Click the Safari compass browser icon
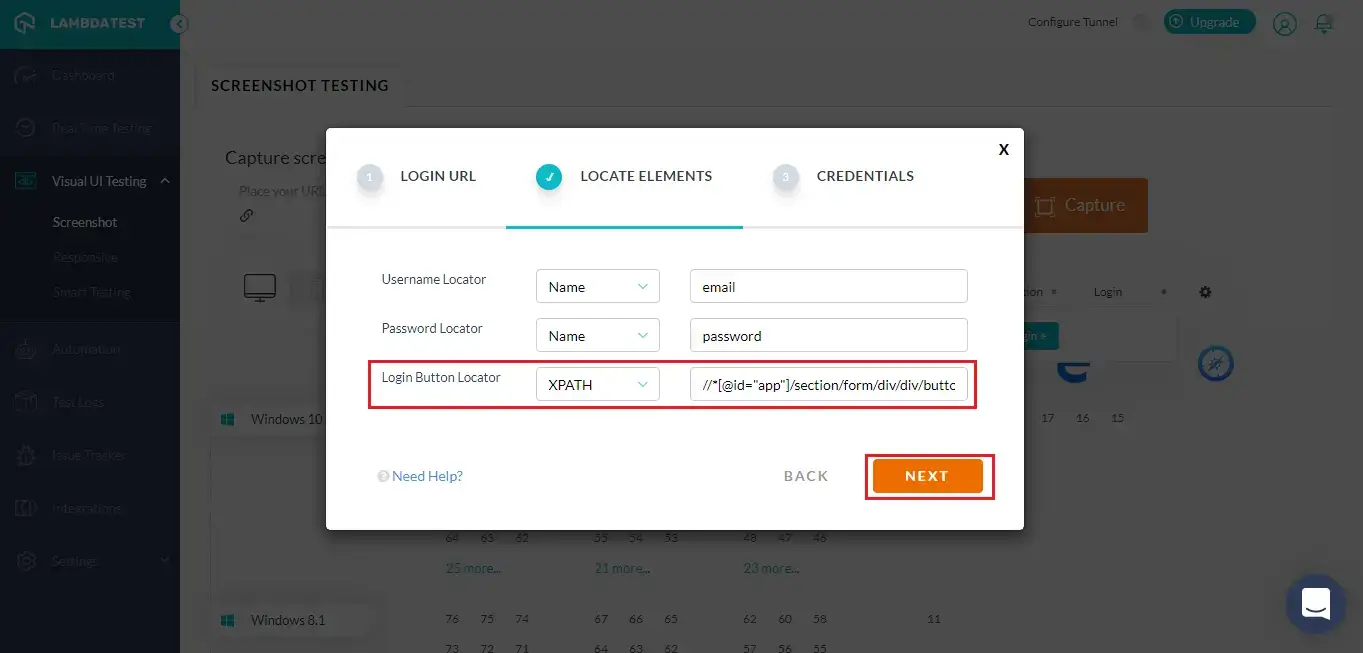Screen dimensions: 1363x653 click(1215, 364)
